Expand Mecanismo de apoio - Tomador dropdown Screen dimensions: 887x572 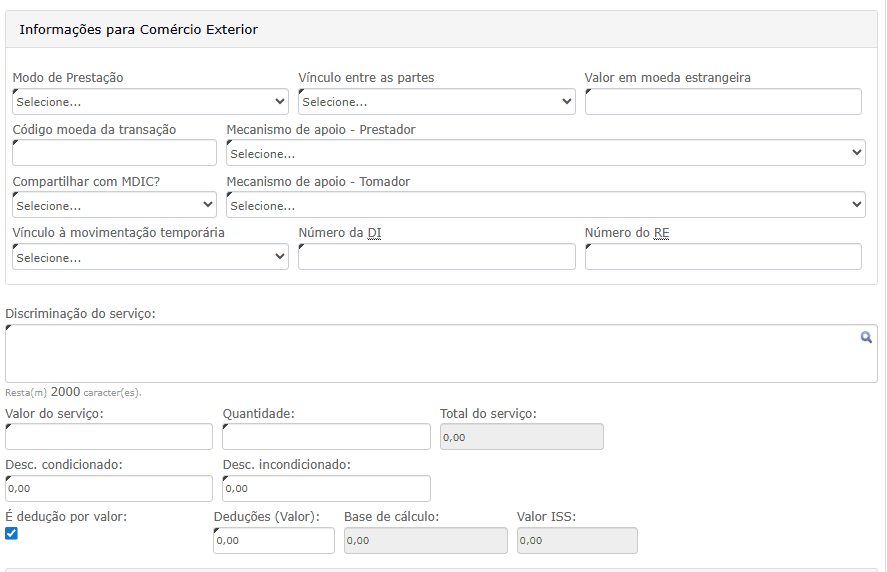click(545, 205)
